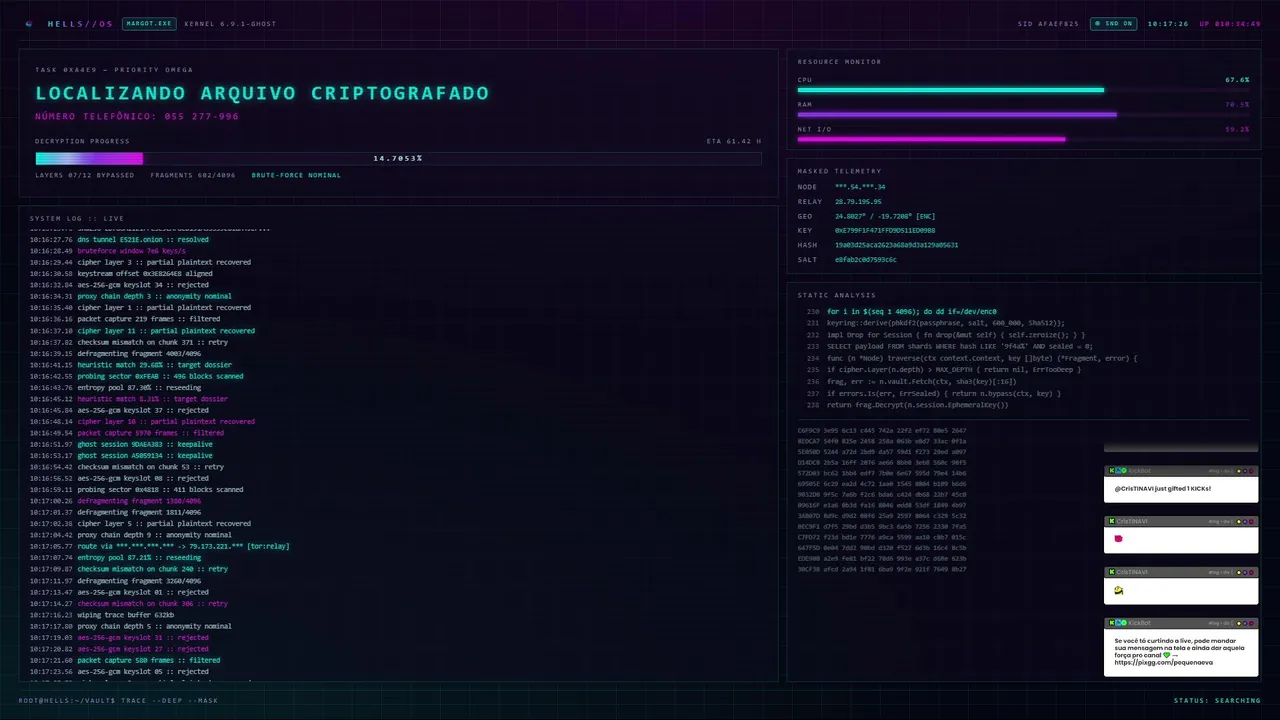Click the STATIC ANALYSIS panel title
This screenshot has height=720, width=1280.
click(837, 295)
